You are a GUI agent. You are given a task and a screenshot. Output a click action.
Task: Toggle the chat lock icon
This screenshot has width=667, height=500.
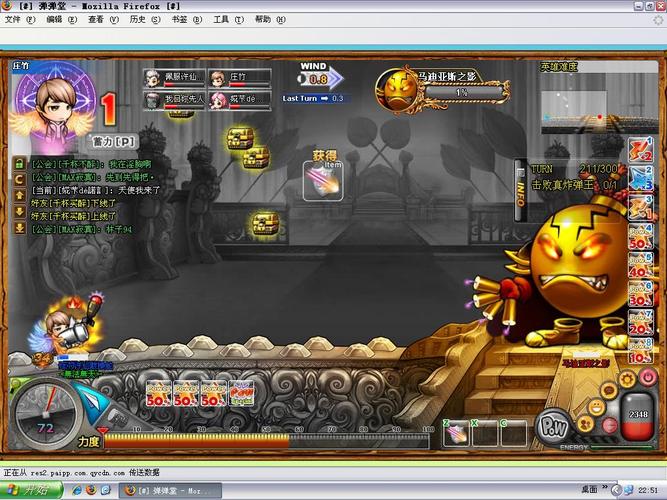[x=19, y=163]
